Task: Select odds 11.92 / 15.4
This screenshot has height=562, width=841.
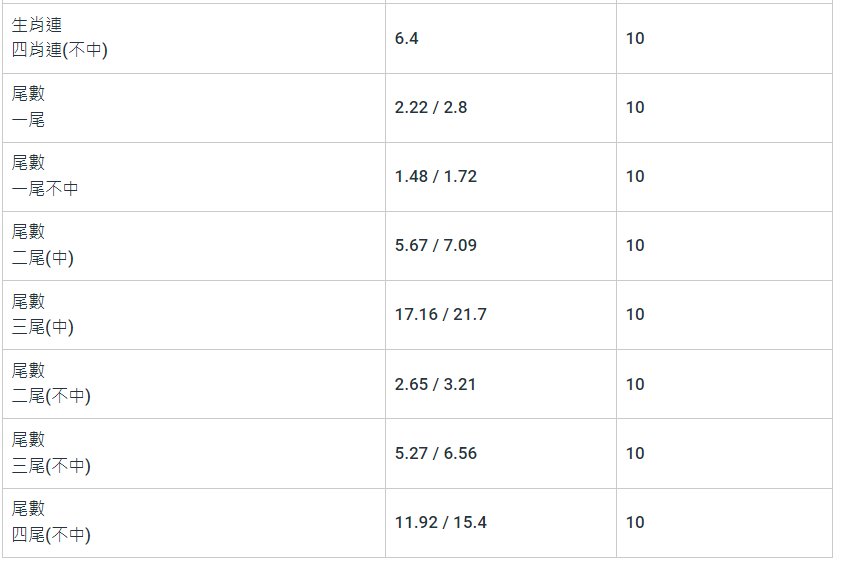Action: coord(441,522)
